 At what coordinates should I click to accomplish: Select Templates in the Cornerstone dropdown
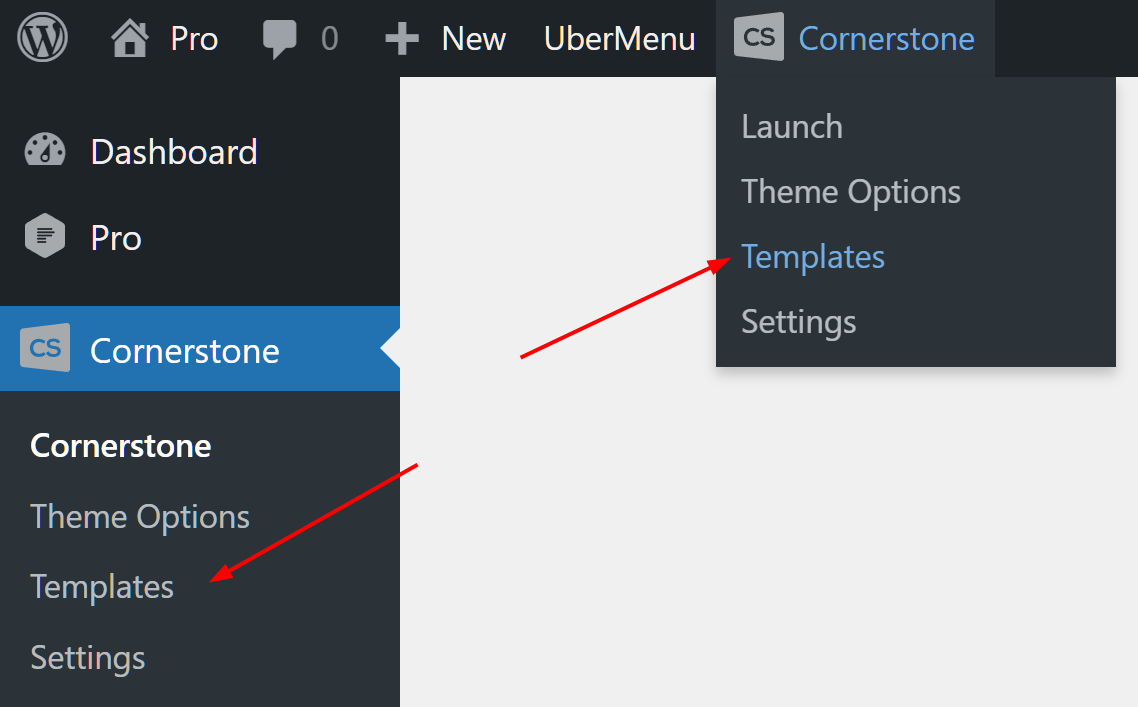pos(812,256)
